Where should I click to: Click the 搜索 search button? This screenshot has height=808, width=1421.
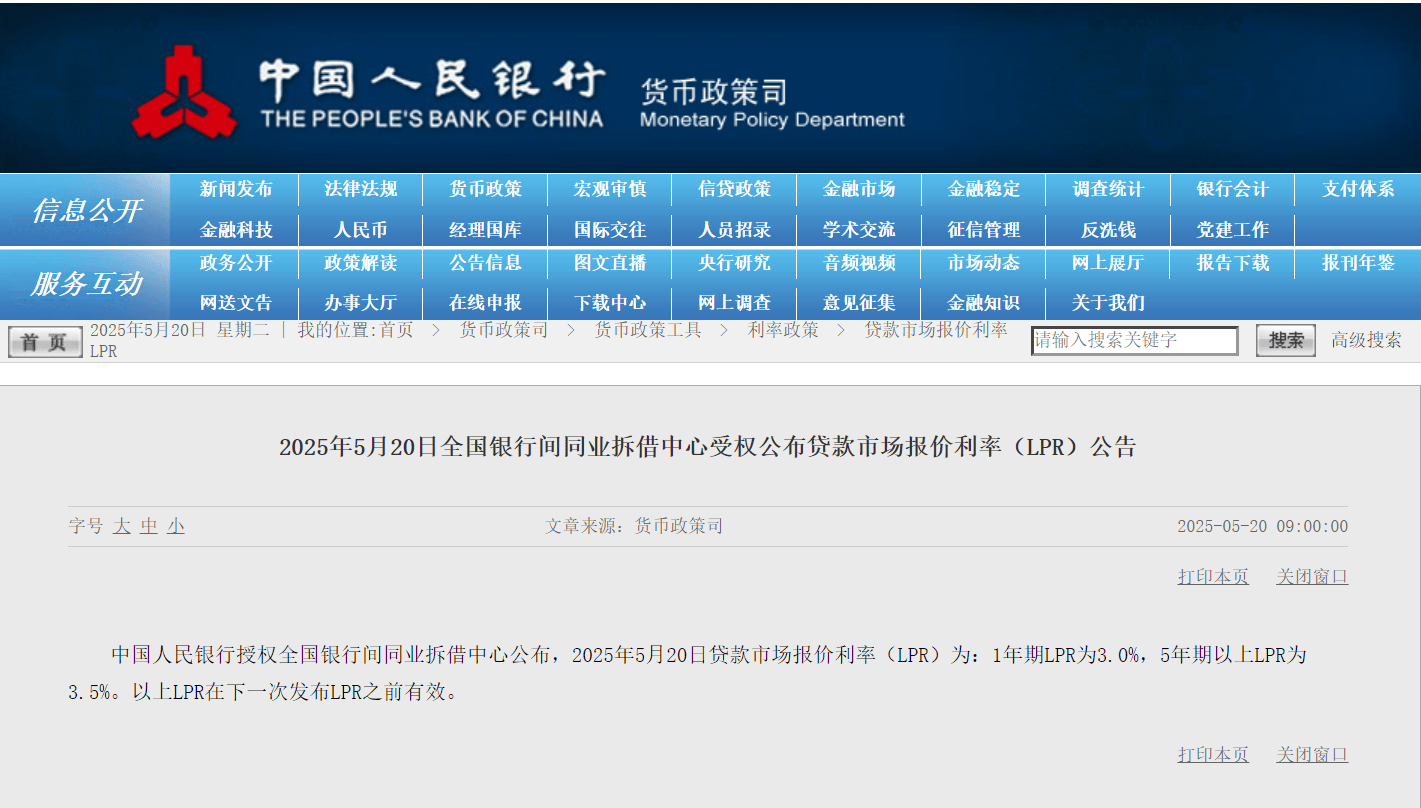(1286, 340)
